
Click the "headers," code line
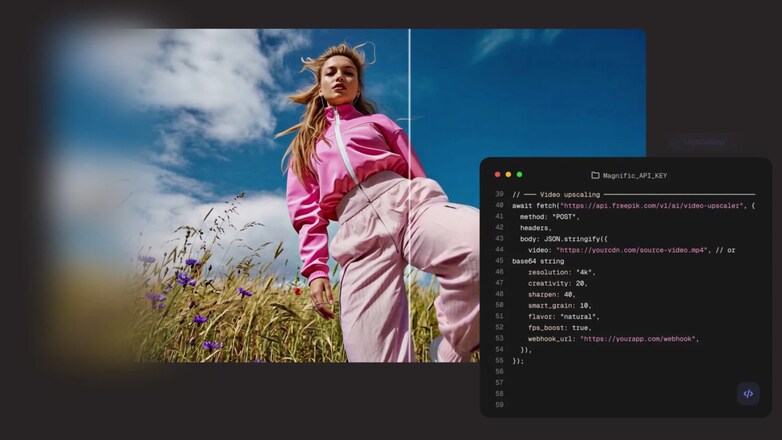pyautogui.click(x=536, y=228)
